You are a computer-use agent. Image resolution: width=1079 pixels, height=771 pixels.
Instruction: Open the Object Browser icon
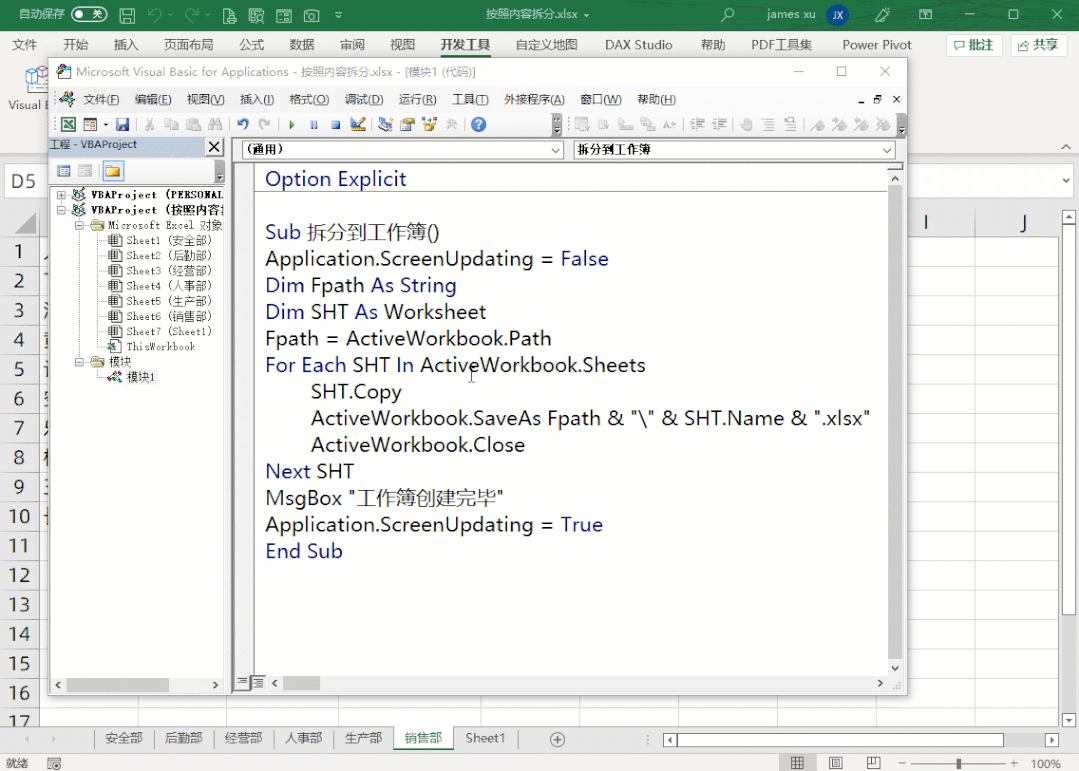tap(429, 124)
